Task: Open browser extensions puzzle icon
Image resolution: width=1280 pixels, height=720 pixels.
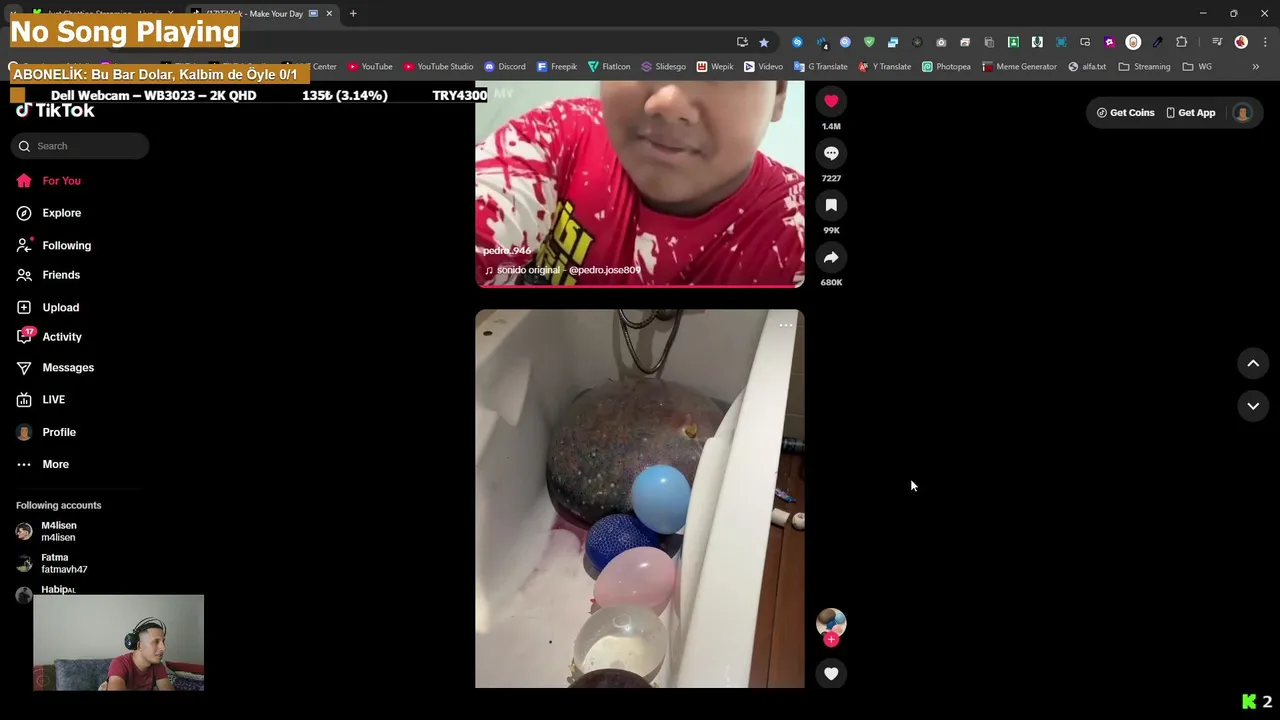Action: [1182, 42]
